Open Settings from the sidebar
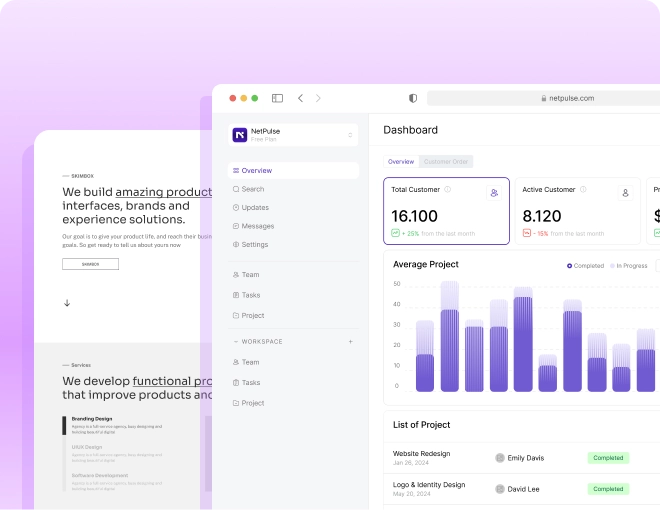Screen dimensions: 660x510 (x=254, y=244)
